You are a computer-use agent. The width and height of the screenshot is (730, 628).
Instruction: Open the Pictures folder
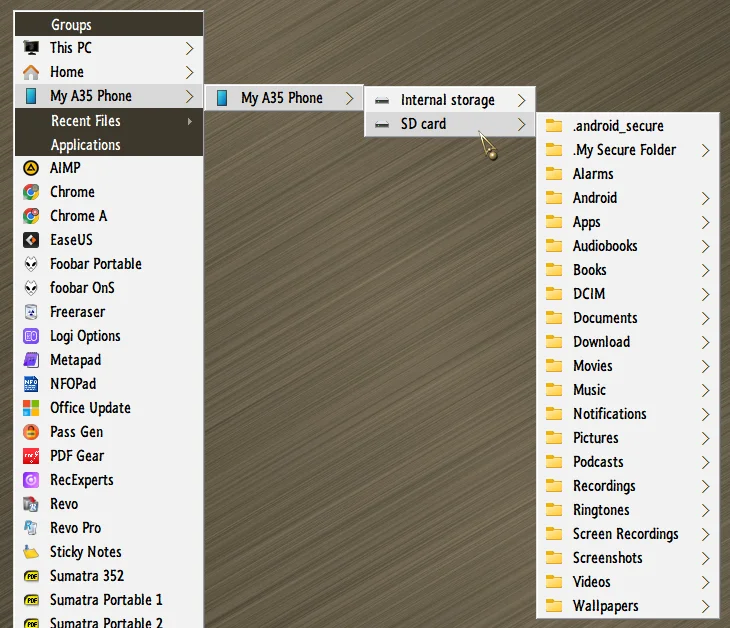point(628,438)
